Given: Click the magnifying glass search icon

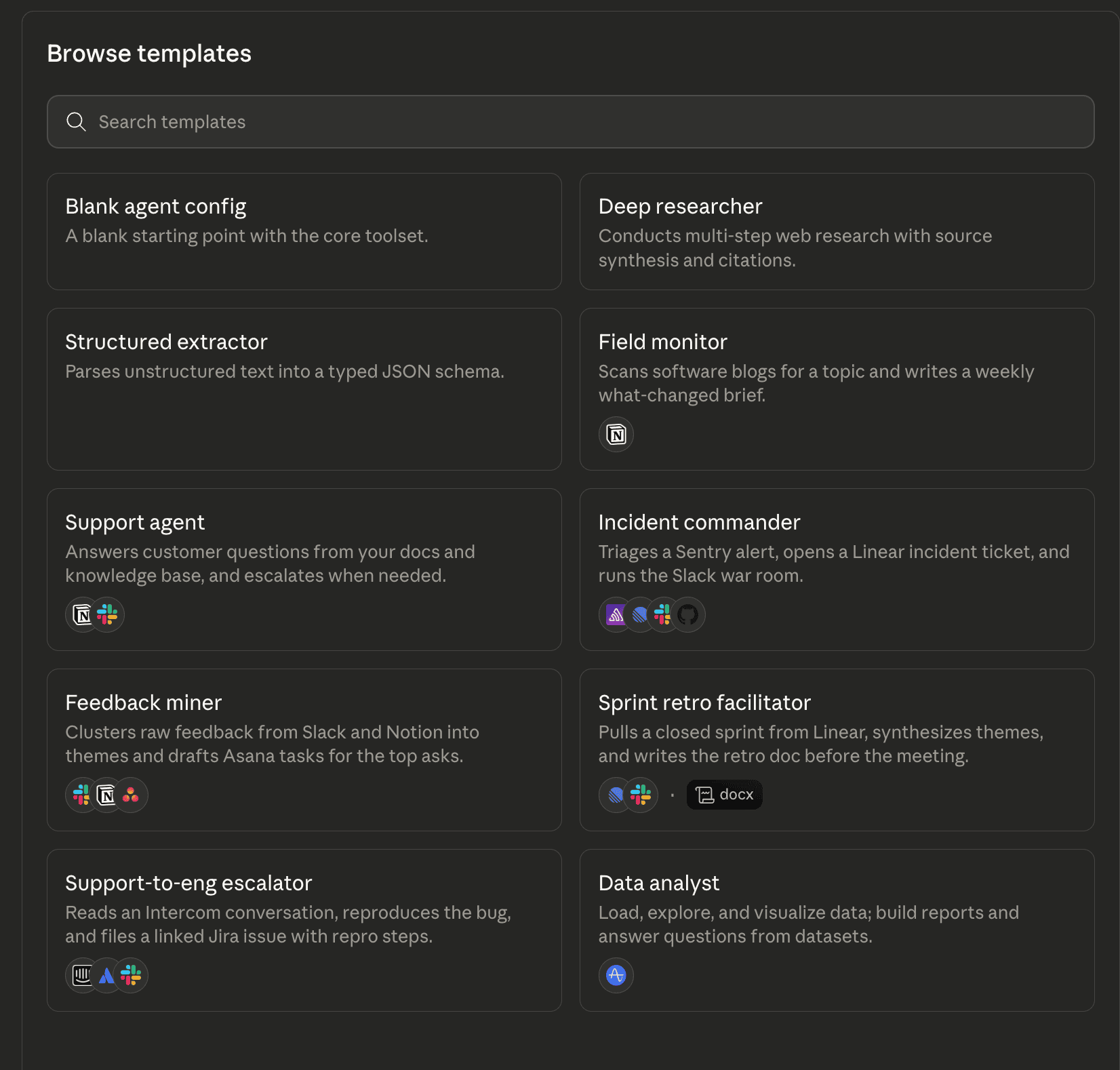Looking at the screenshot, I should click(x=76, y=121).
